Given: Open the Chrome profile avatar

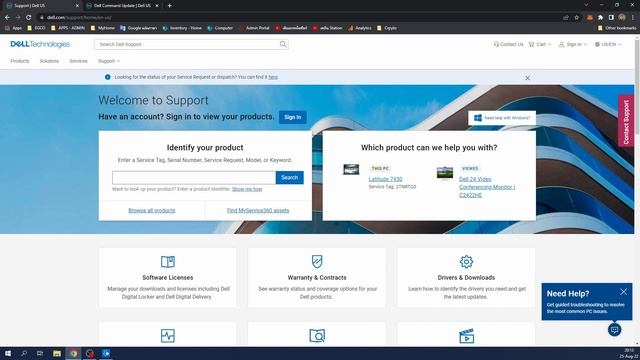Looking at the screenshot, I should (622, 18).
